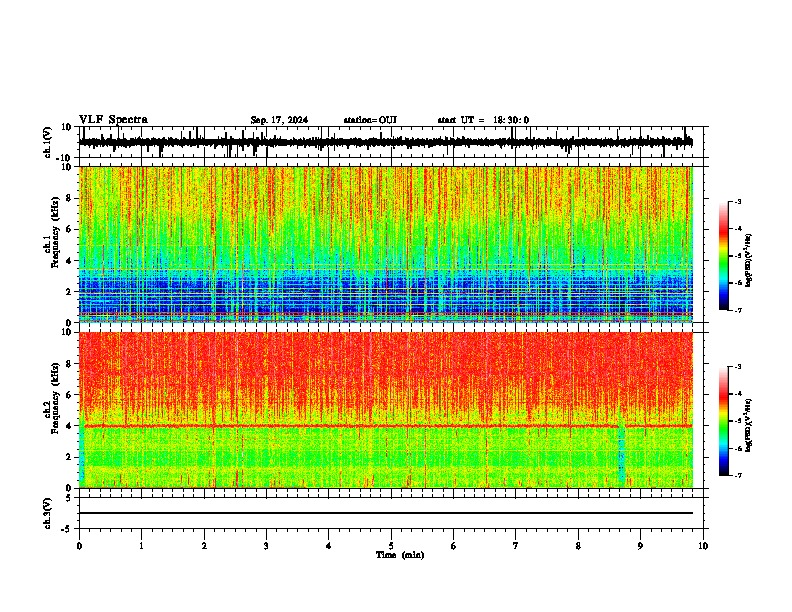
Task: Click the "Time (min)" axis label
Action: (400, 555)
